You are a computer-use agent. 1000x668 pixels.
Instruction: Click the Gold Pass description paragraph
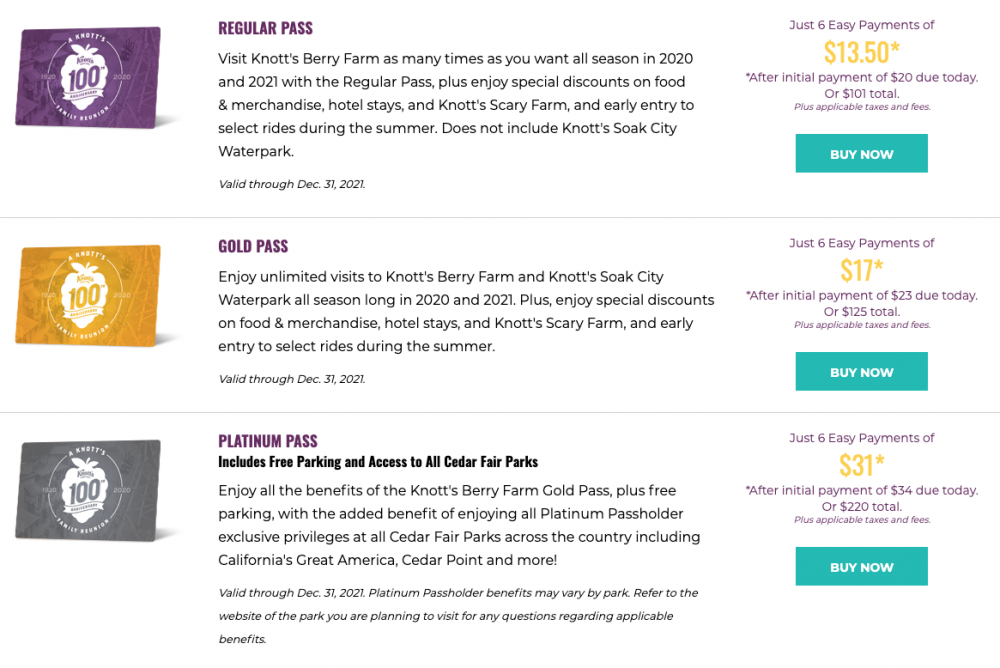pyautogui.click(x=466, y=311)
